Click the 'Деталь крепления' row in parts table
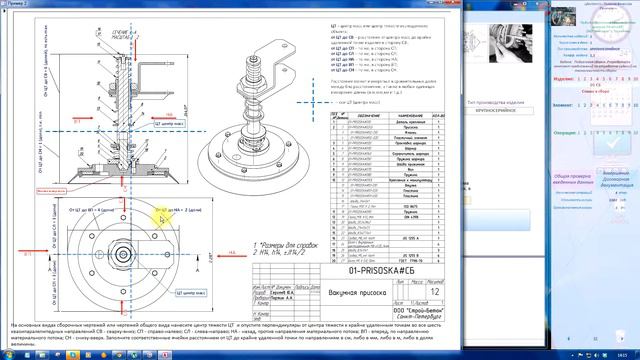 388,122
